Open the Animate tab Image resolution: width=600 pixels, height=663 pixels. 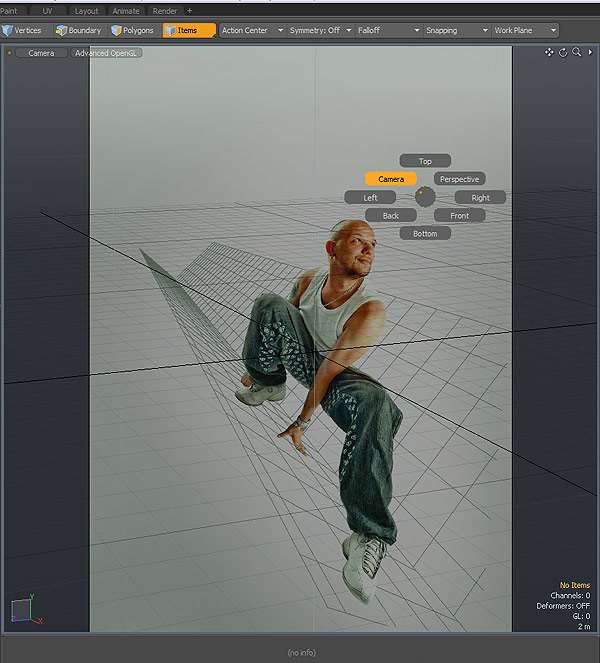point(126,10)
